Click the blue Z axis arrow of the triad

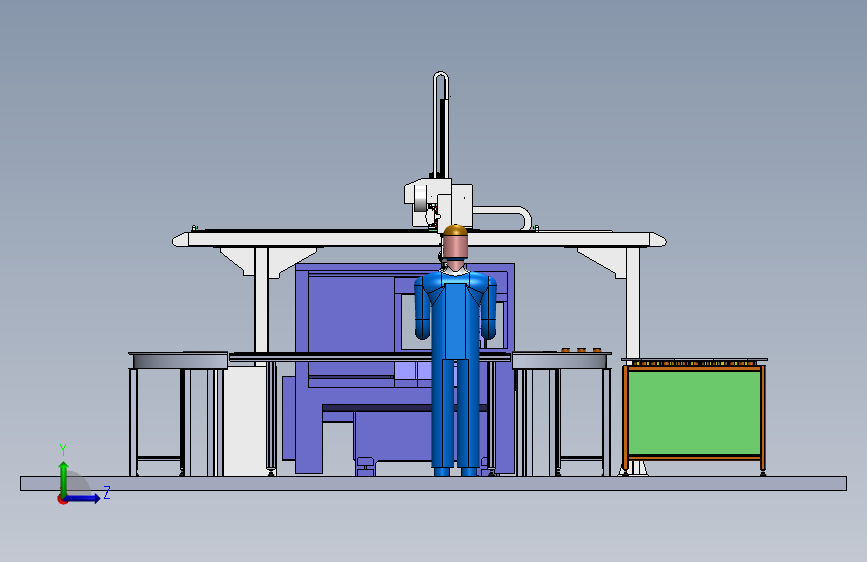tap(83, 498)
